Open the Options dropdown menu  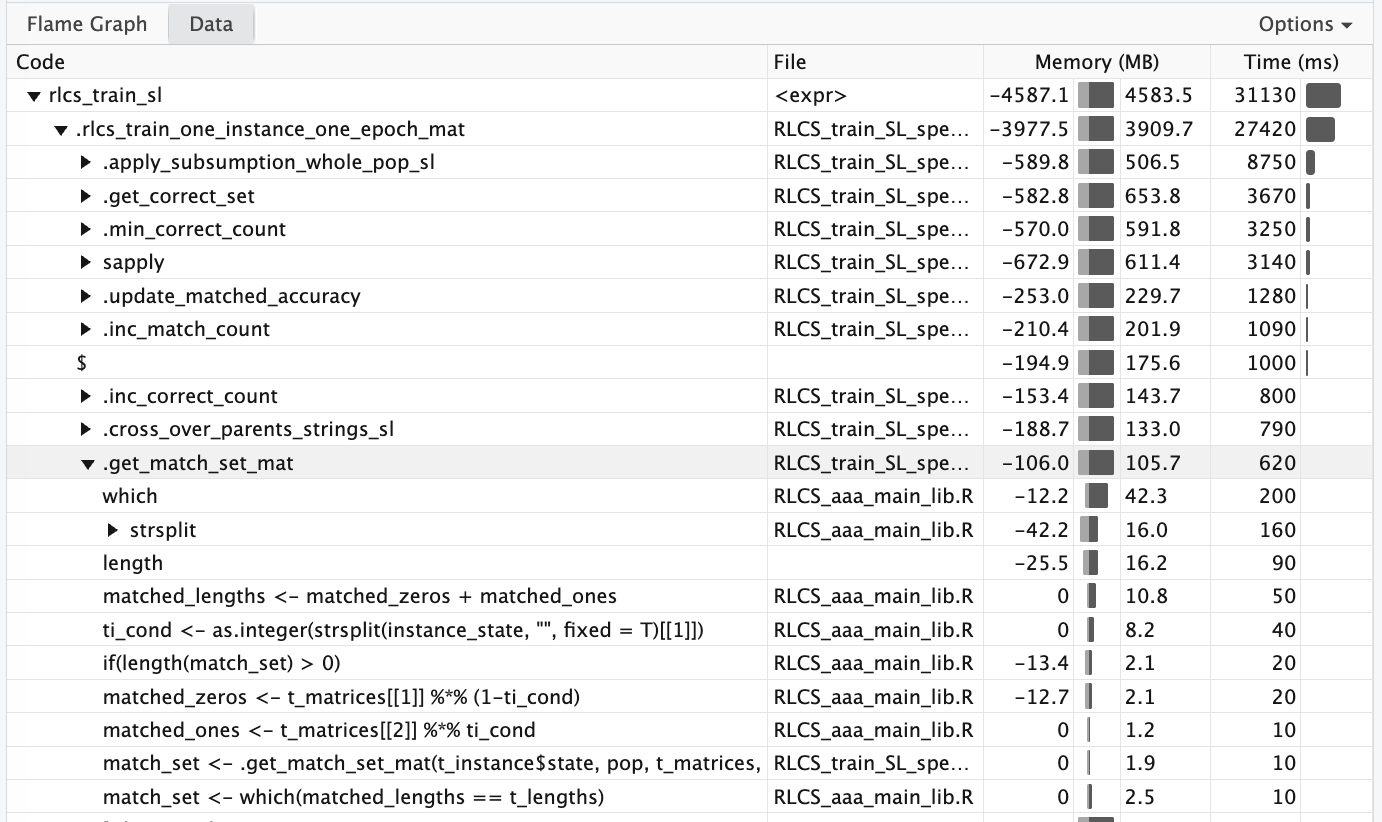pos(1305,24)
